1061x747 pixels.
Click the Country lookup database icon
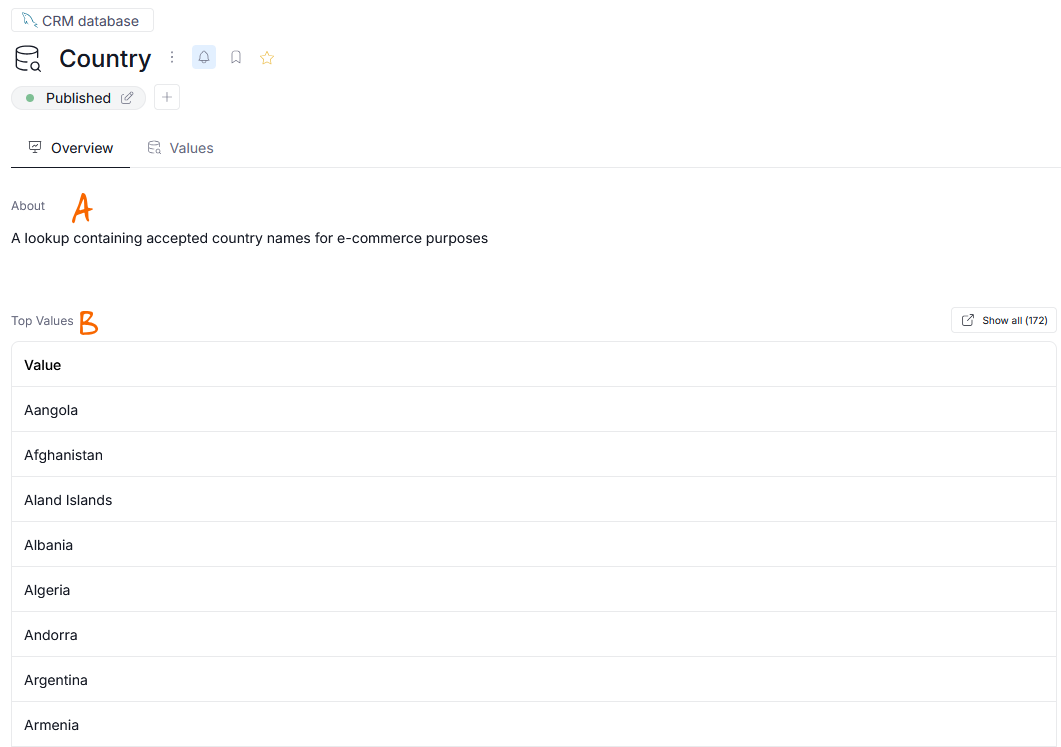point(28,59)
